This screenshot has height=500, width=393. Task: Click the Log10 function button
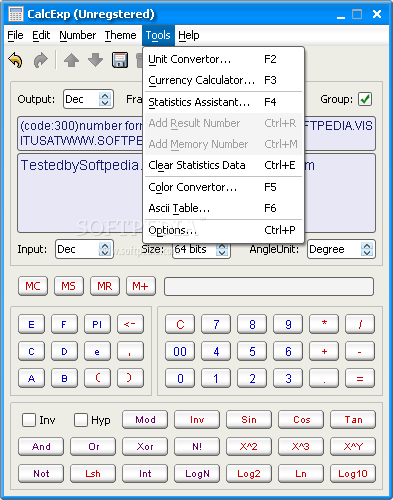click(353, 473)
